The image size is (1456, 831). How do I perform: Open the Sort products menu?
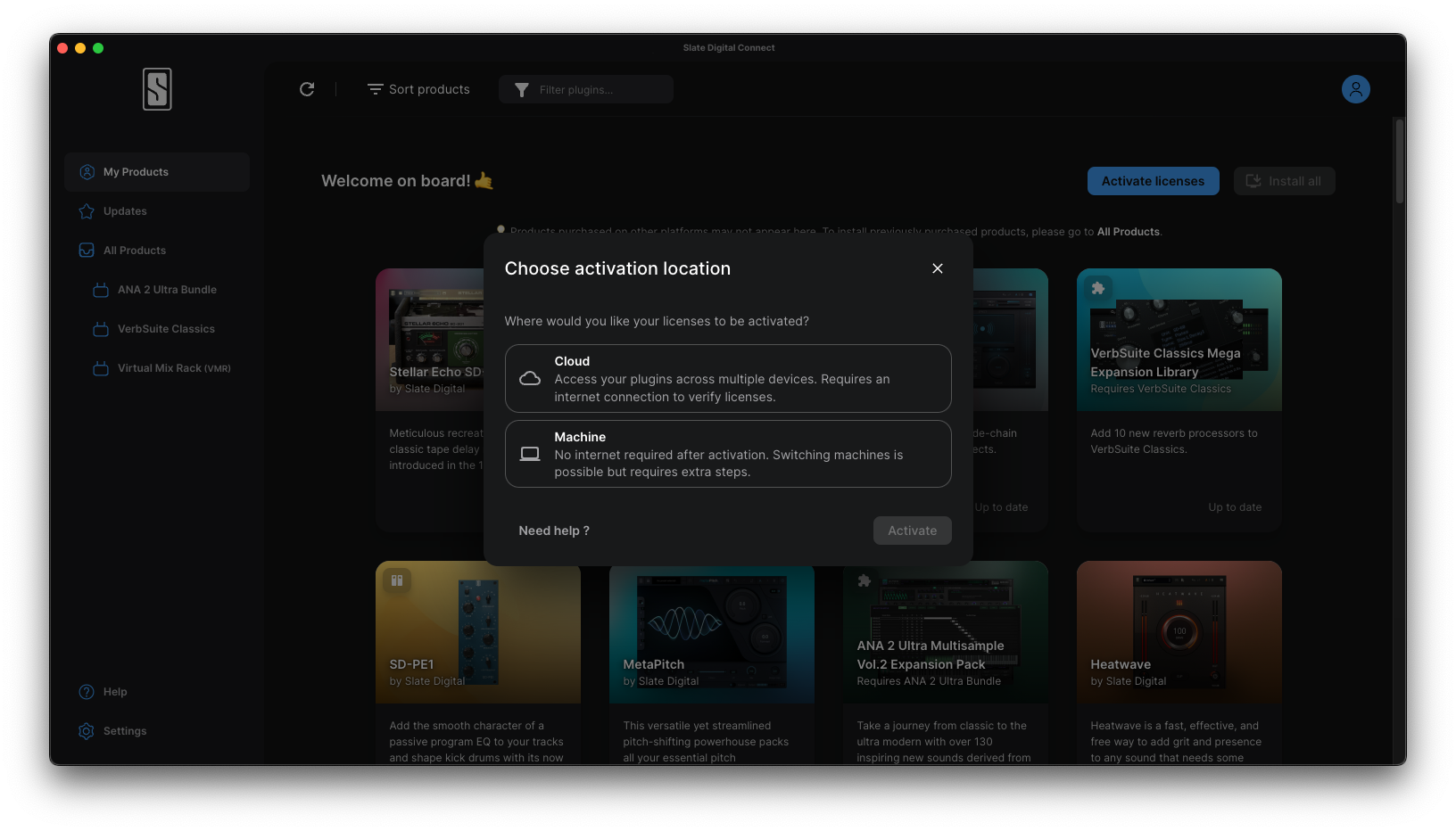pyautogui.click(x=418, y=89)
